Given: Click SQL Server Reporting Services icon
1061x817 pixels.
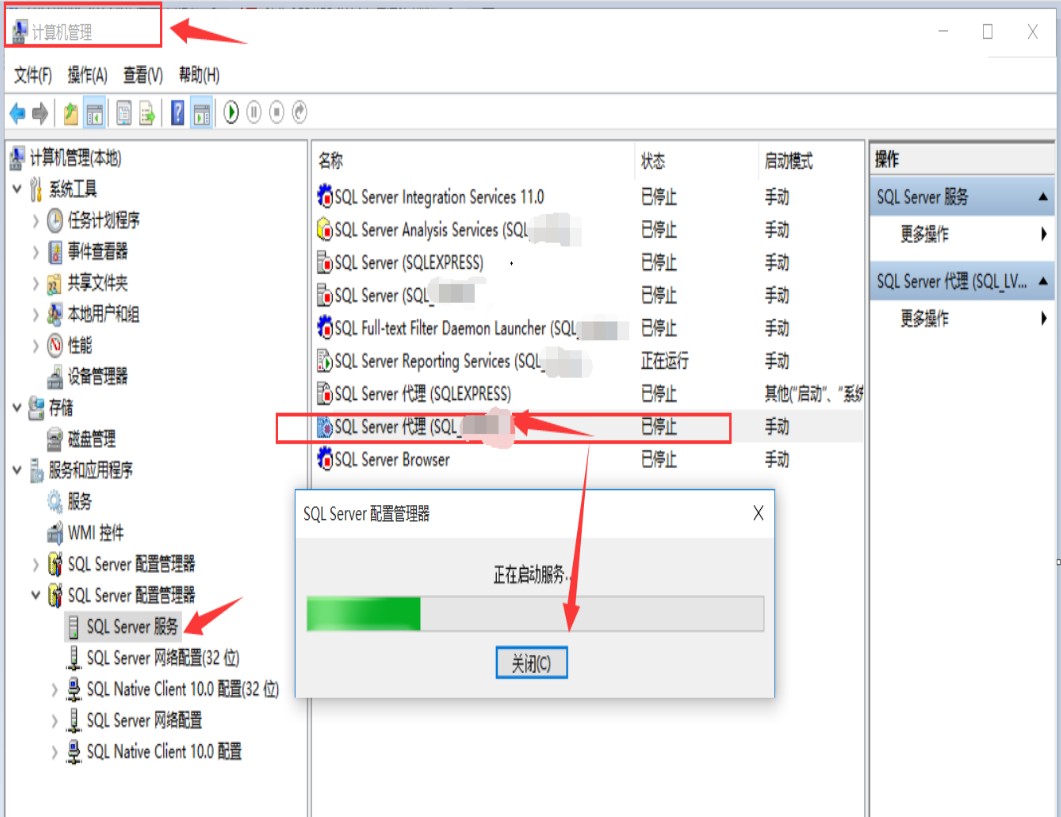Looking at the screenshot, I should click(325, 361).
